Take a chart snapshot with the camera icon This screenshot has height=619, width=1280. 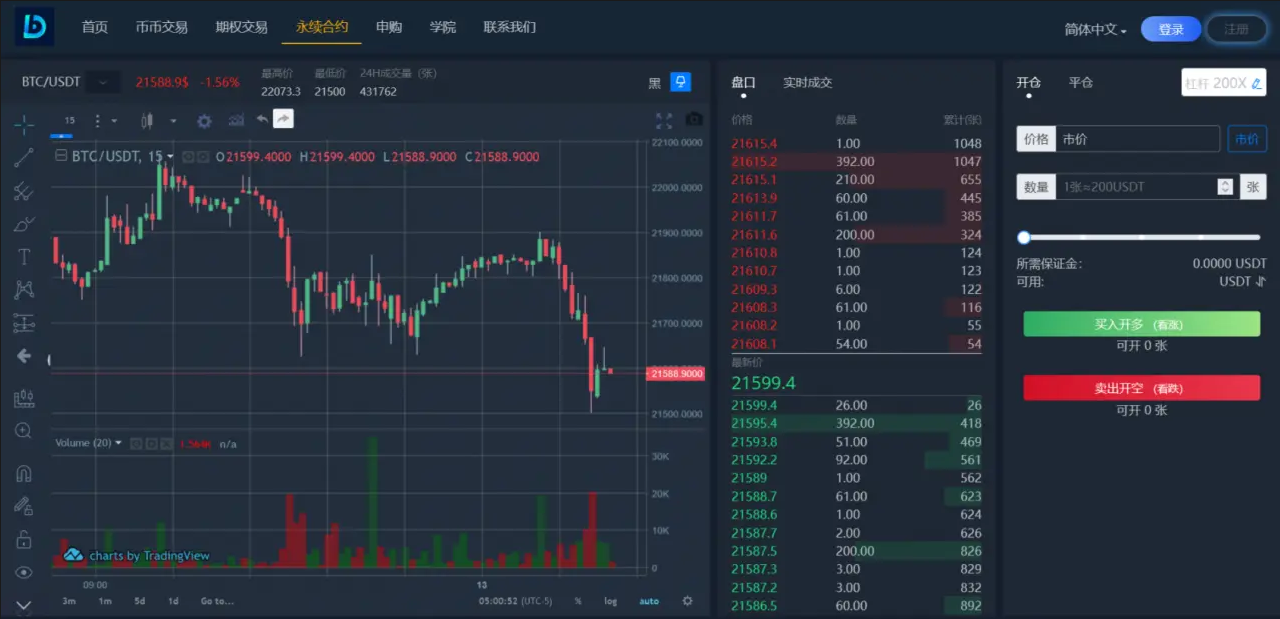pos(694,120)
